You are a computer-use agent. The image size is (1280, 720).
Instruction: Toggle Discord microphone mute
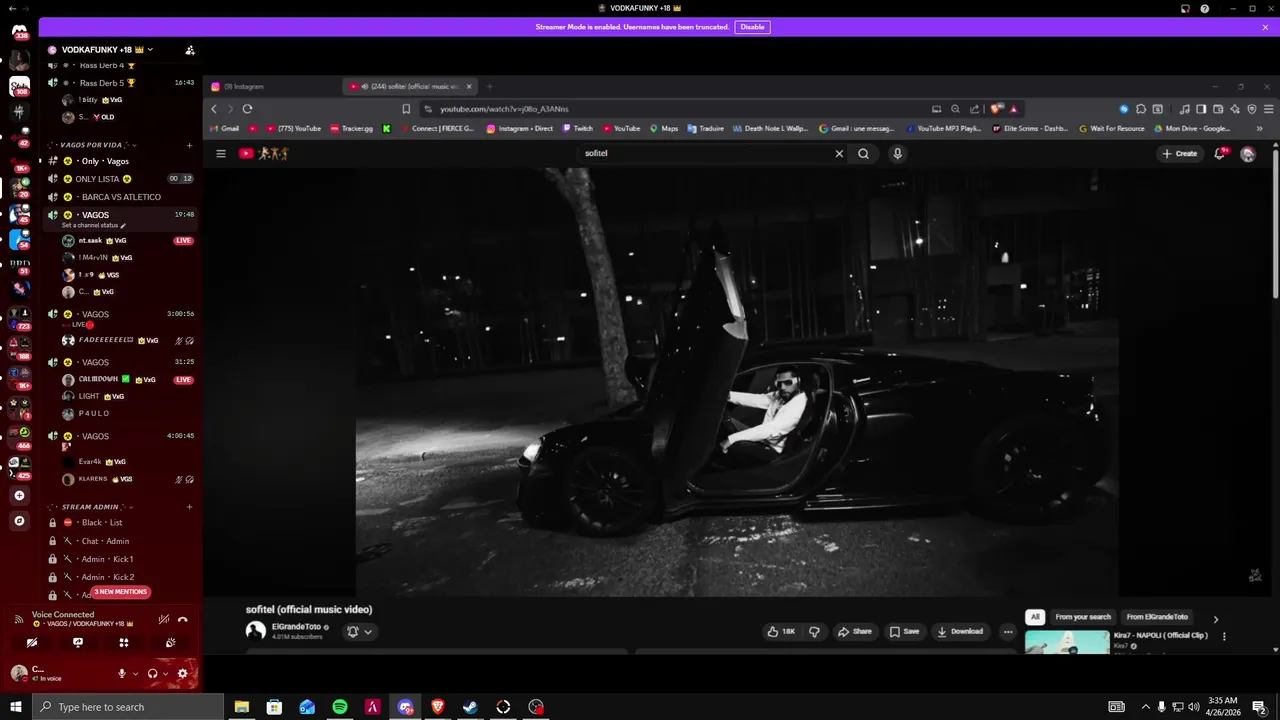pos(122,674)
